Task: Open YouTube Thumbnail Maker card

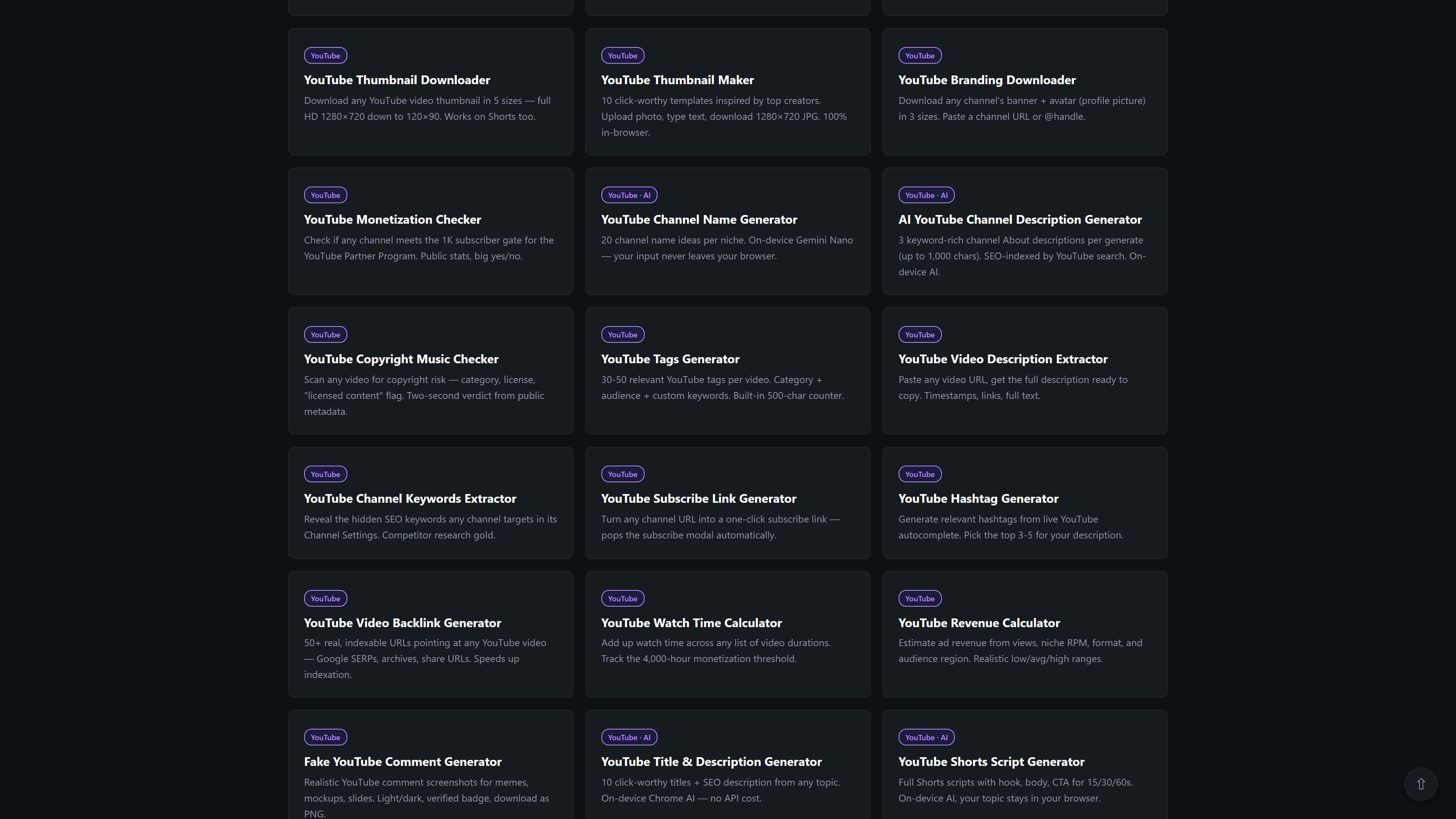Action: click(677, 80)
